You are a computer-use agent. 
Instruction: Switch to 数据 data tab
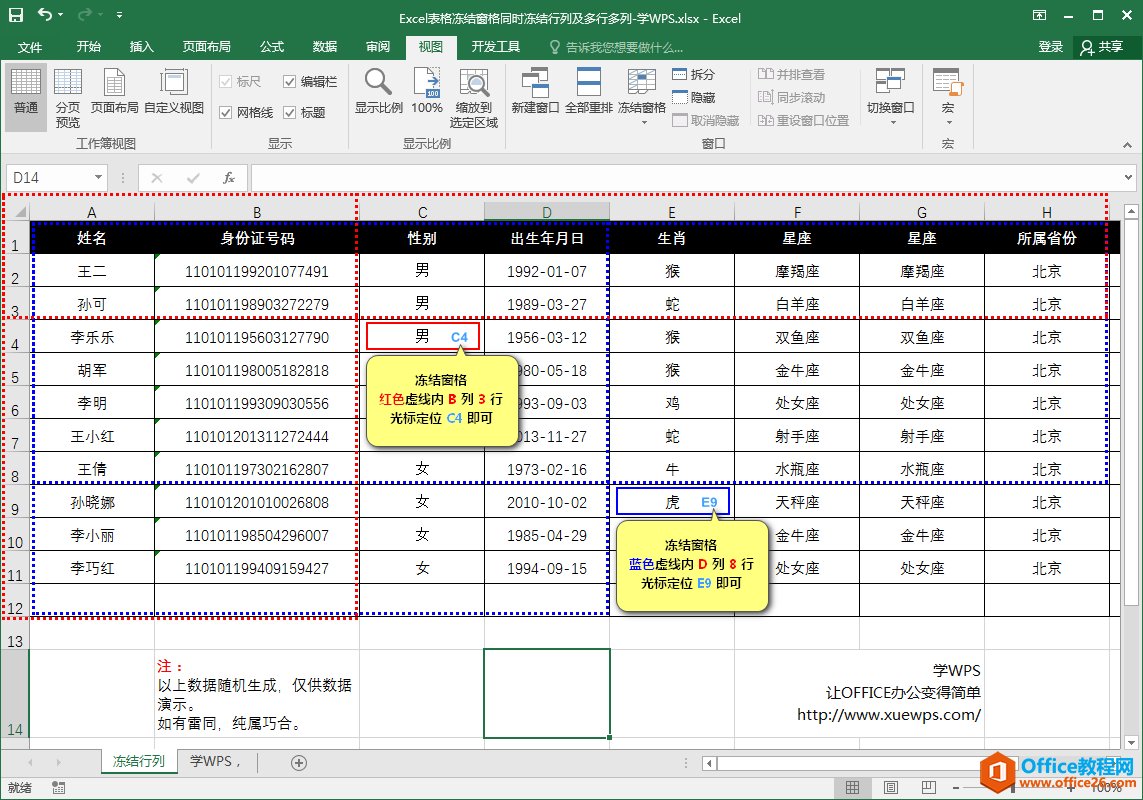tap(324, 47)
